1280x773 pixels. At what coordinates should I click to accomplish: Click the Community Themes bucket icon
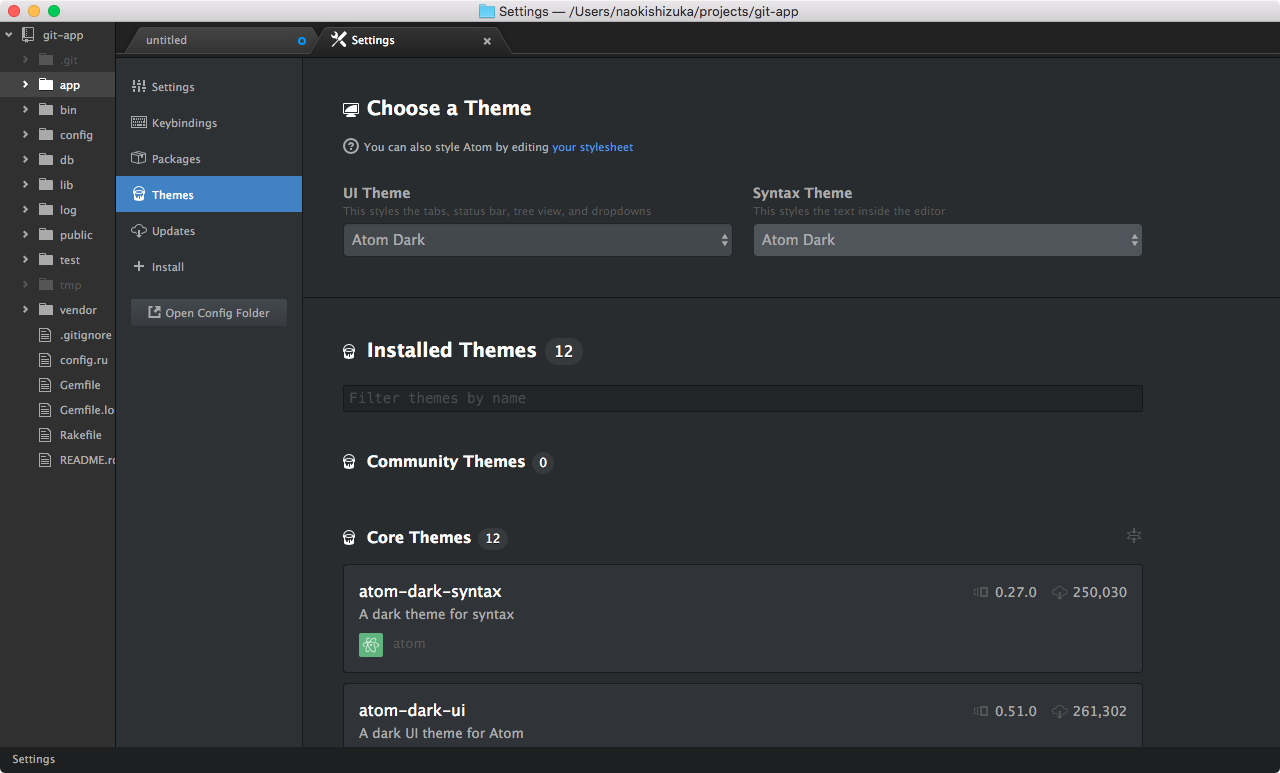click(x=349, y=462)
